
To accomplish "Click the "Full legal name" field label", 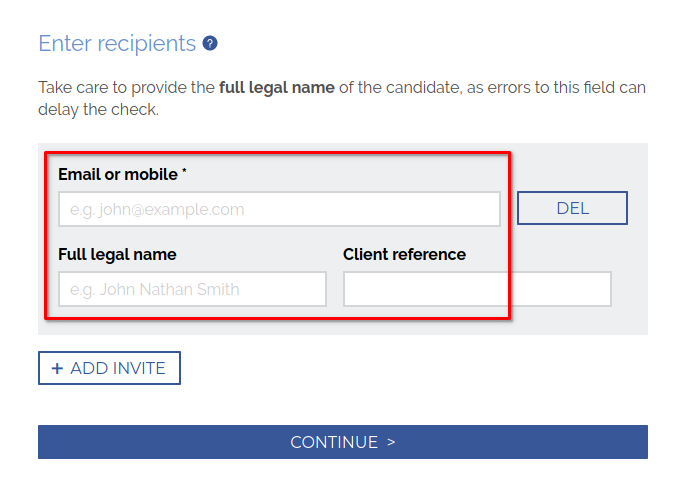I will 117,254.
